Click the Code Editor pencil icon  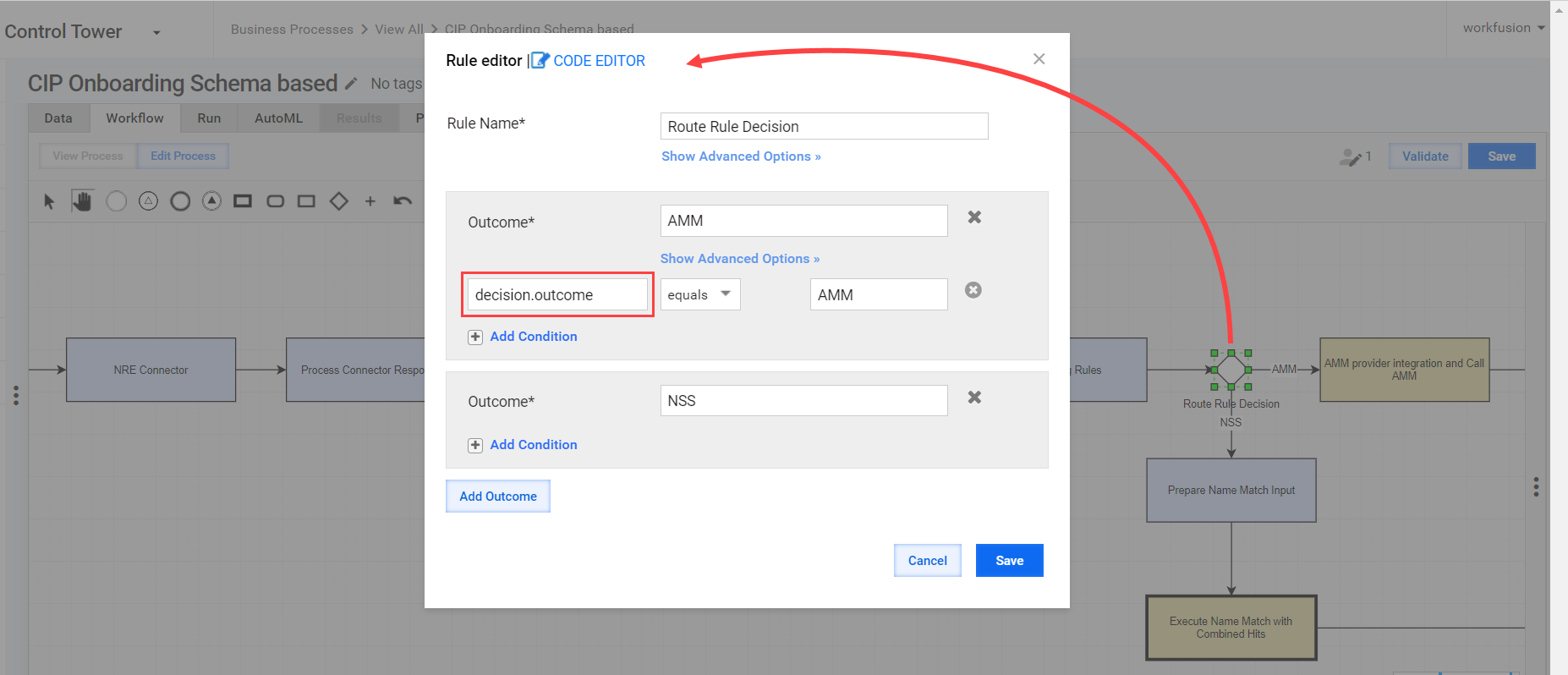[x=540, y=61]
